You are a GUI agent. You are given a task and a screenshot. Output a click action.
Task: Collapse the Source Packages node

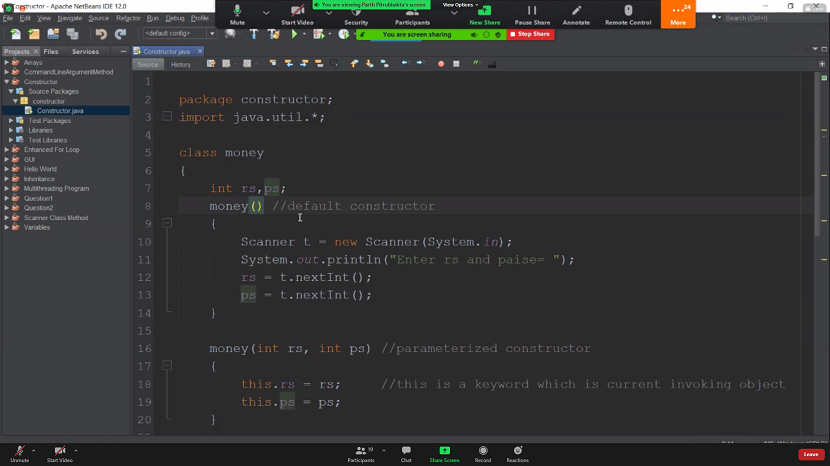pos(11,92)
